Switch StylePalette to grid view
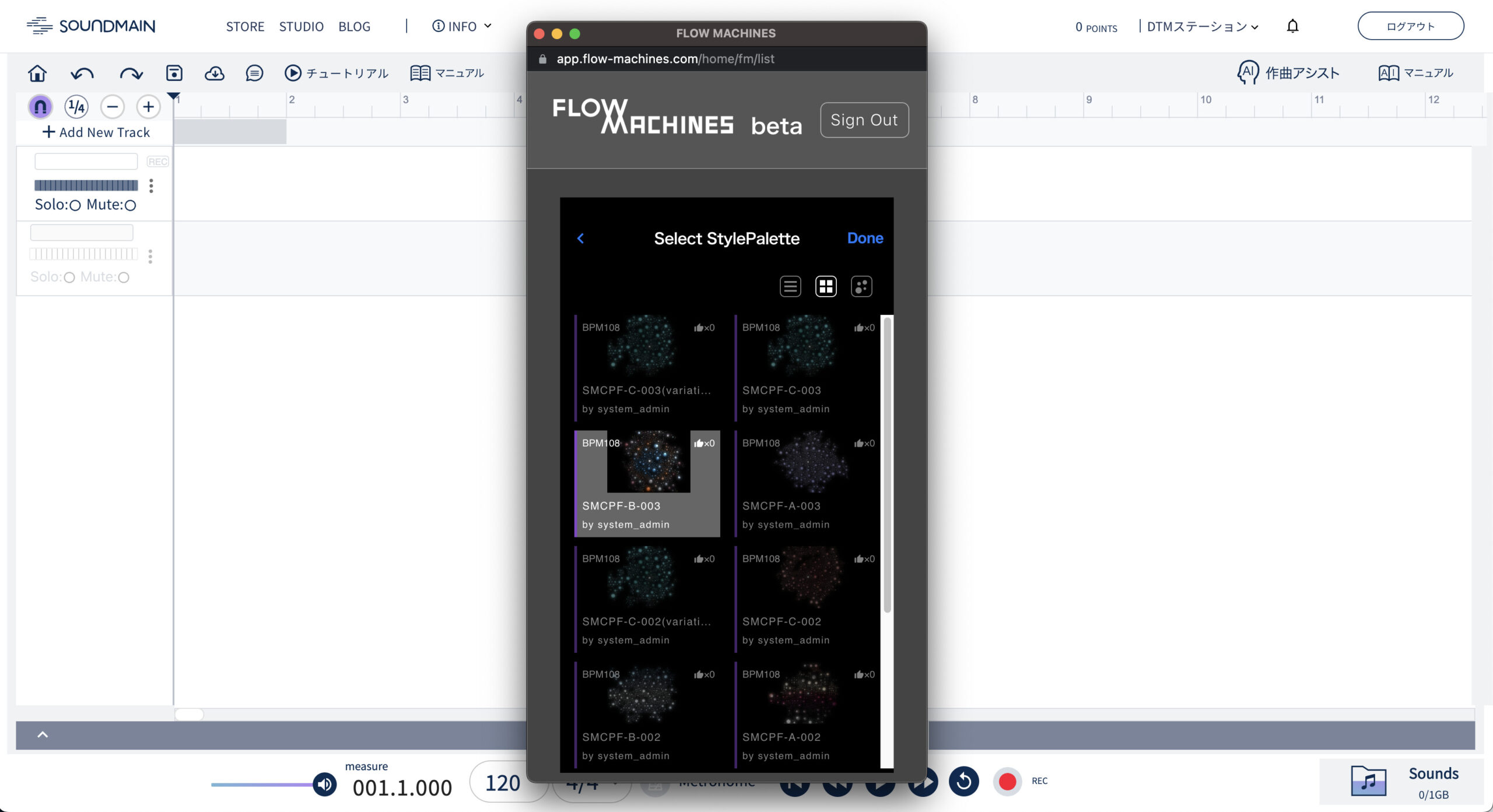This screenshot has width=1493, height=812. pyautogui.click(x=826, y=286)
